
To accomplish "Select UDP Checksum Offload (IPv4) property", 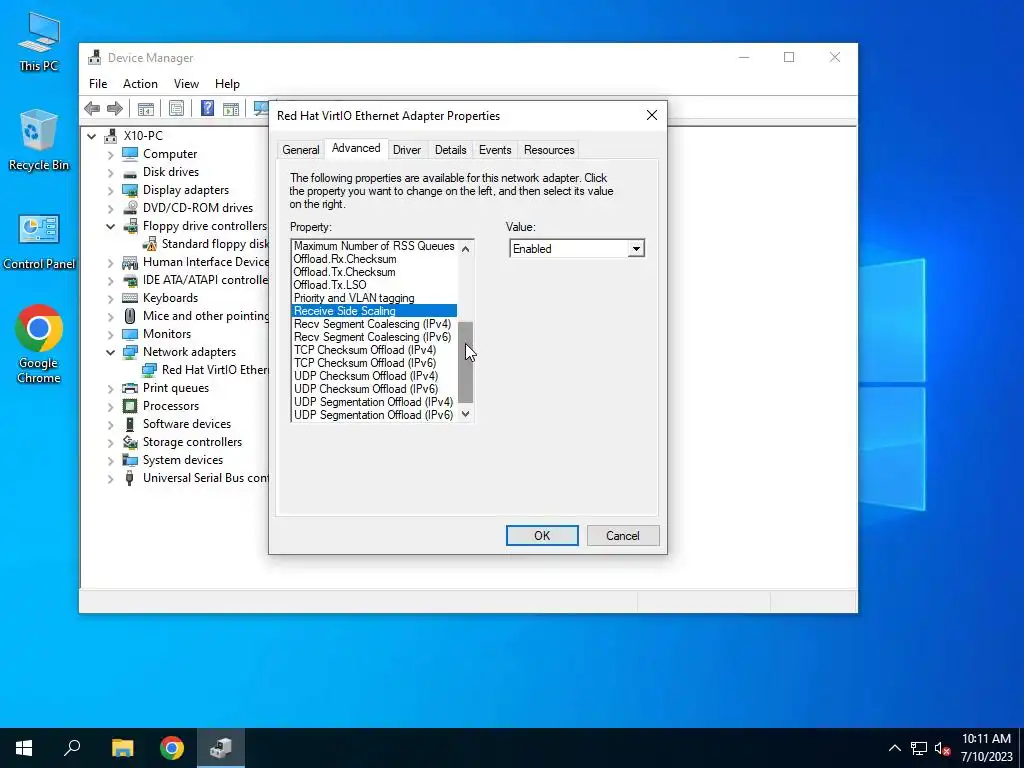I will [374, 376].
